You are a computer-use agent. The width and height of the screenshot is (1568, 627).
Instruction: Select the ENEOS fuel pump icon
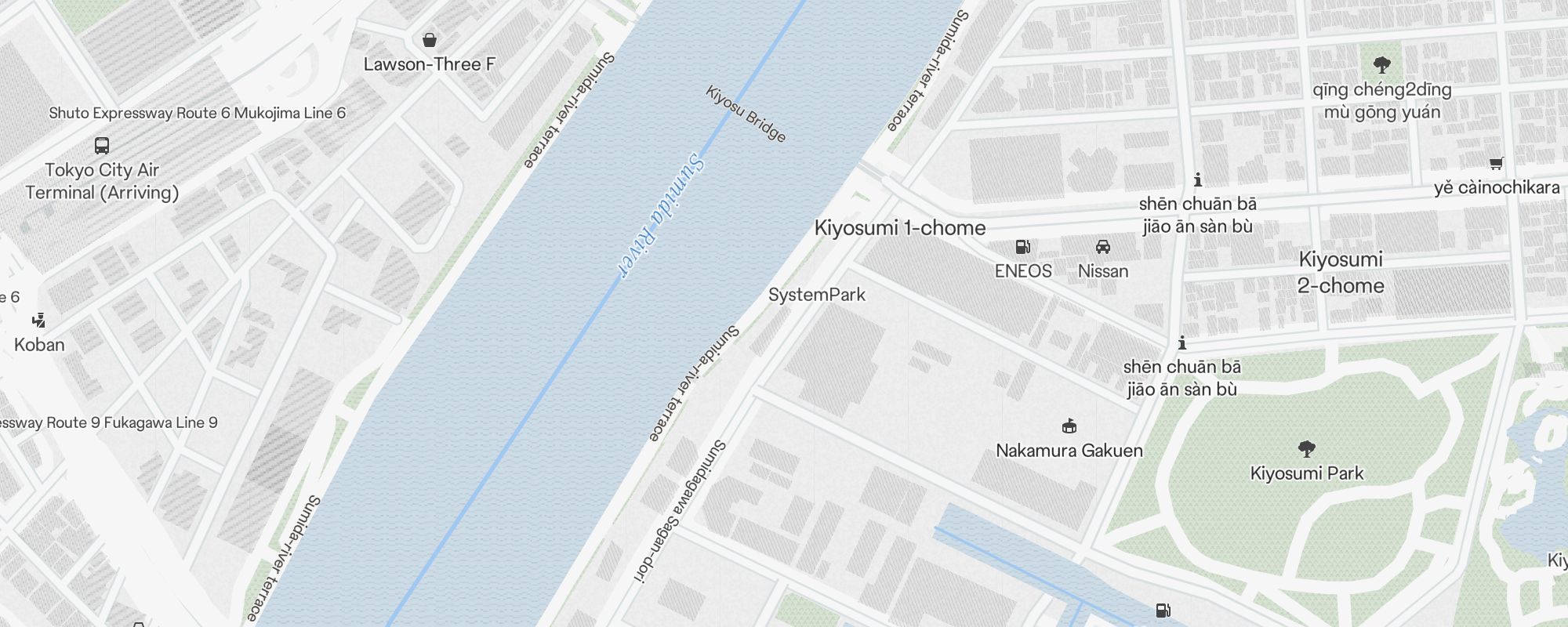click(x=1022, y=247)
